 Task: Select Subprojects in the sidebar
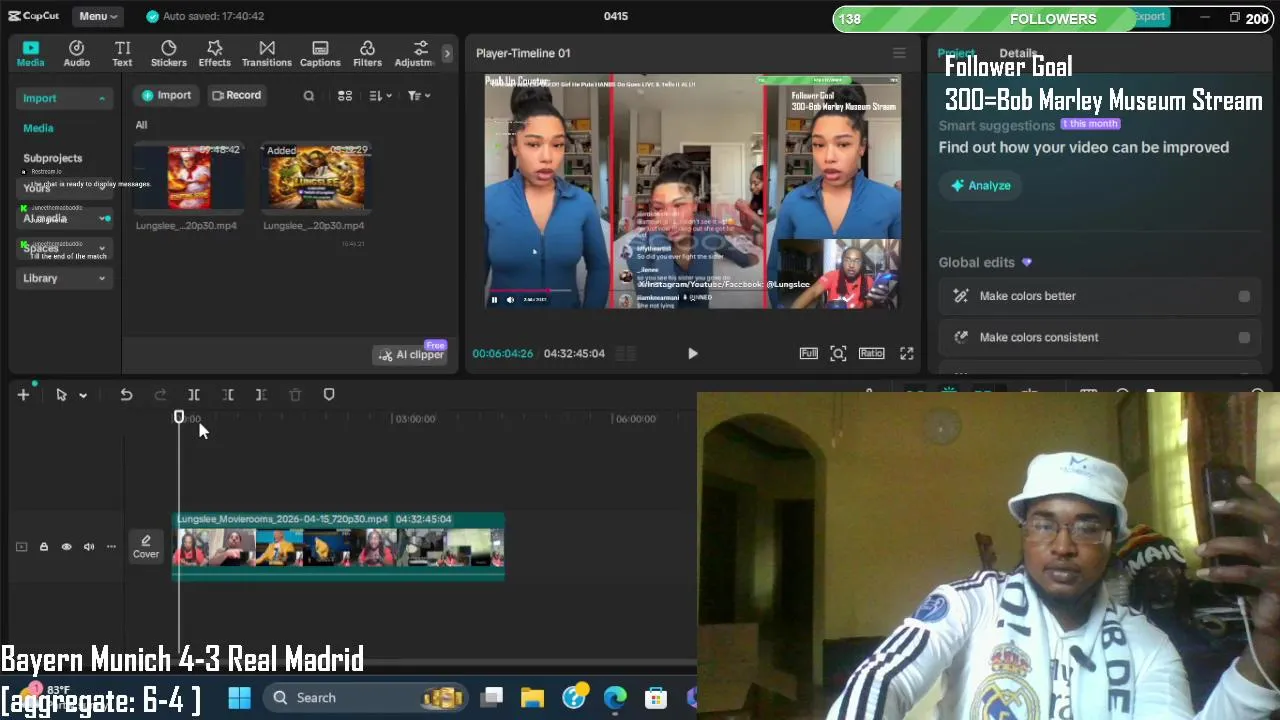(52, 158)
